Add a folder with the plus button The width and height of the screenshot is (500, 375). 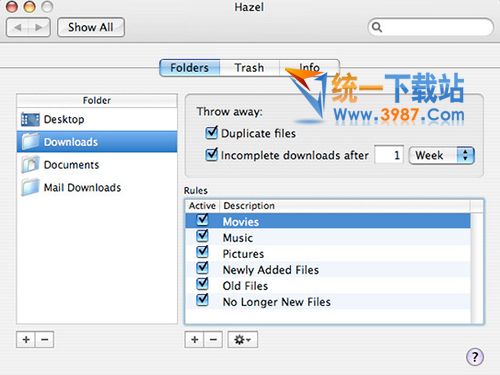pyautogui.click(x=26, y=340)
